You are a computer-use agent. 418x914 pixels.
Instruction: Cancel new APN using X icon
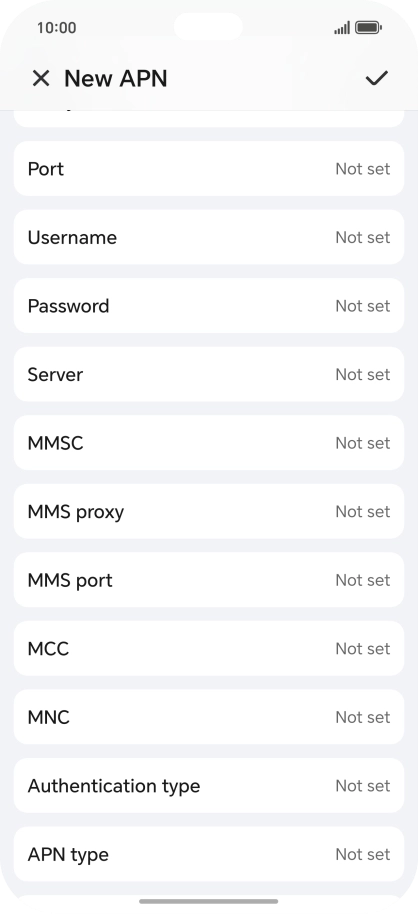click(x=41, y=78)
